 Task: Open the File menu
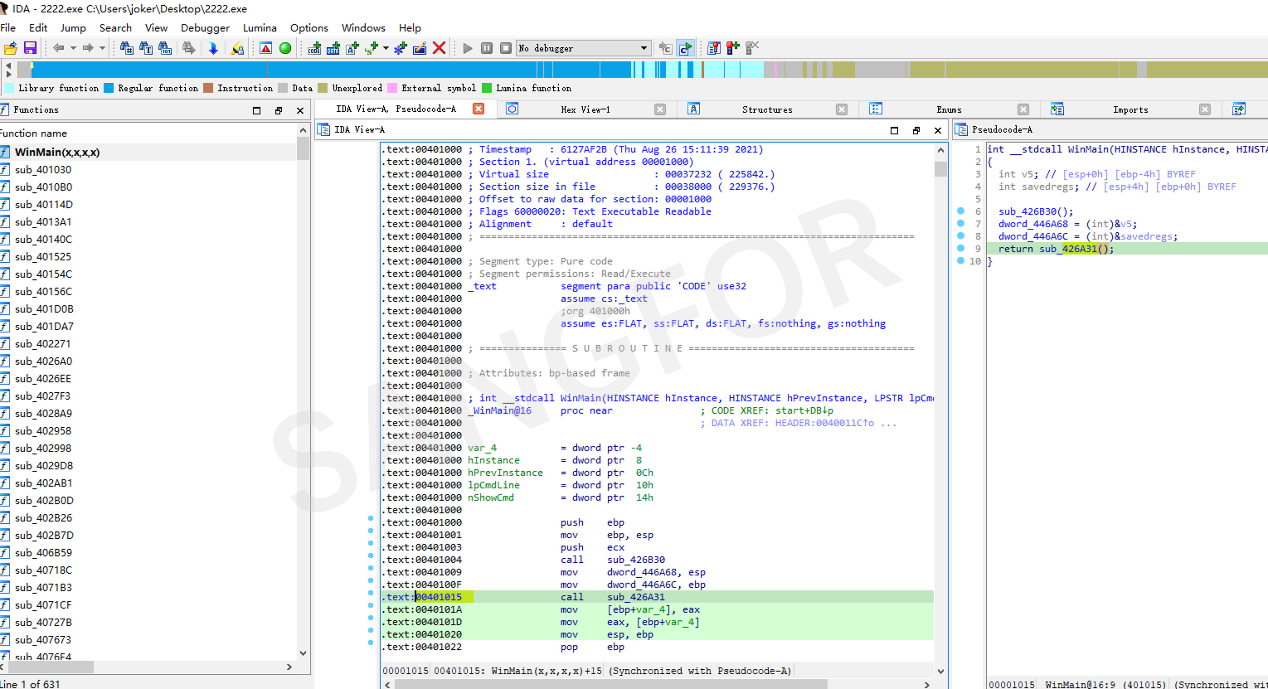coord(8,28)
